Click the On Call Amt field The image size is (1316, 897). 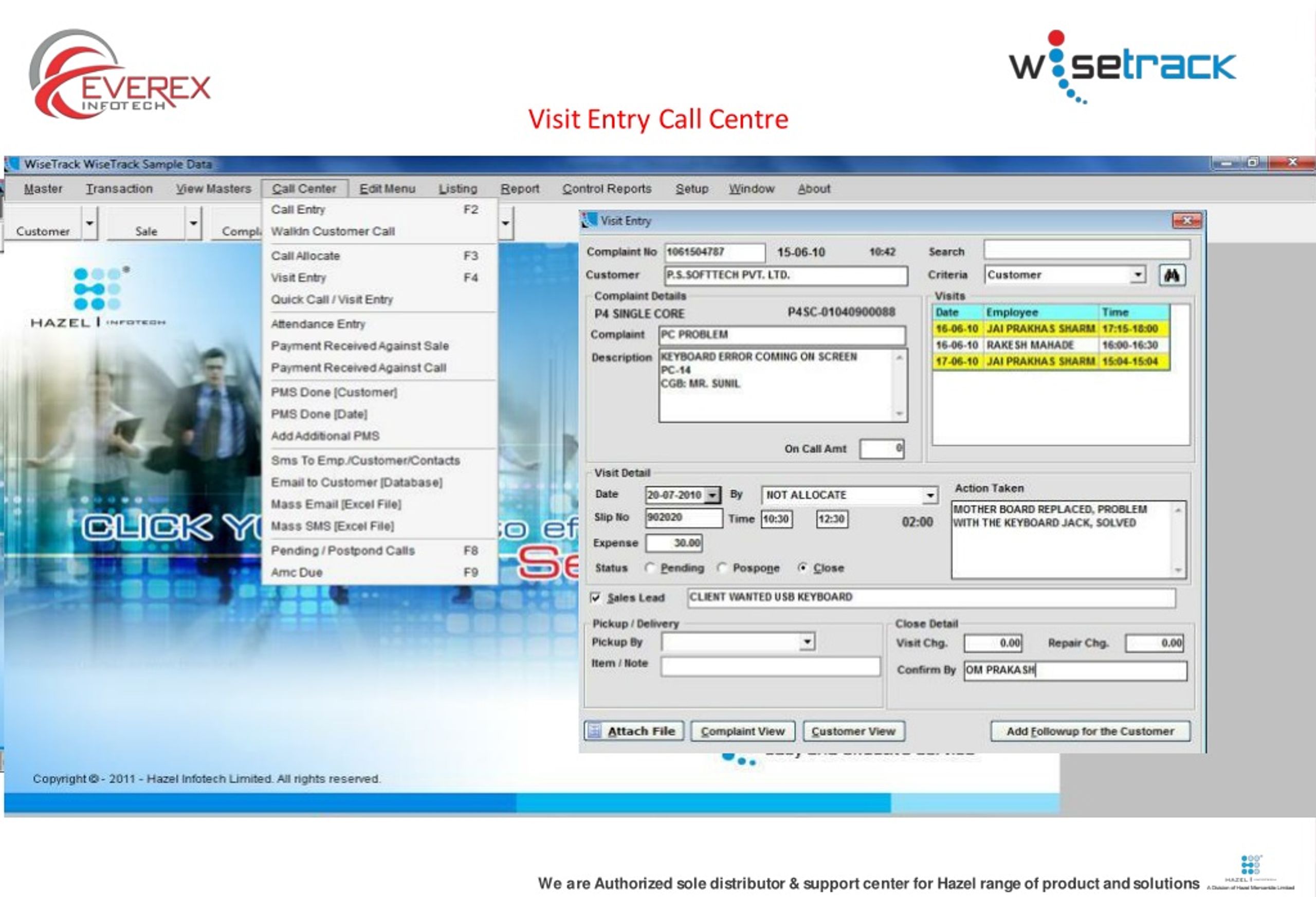click(882, 449)
